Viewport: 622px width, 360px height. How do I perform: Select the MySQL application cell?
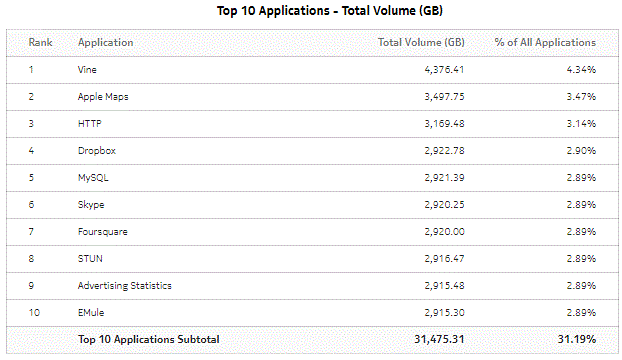pos(93,178)
